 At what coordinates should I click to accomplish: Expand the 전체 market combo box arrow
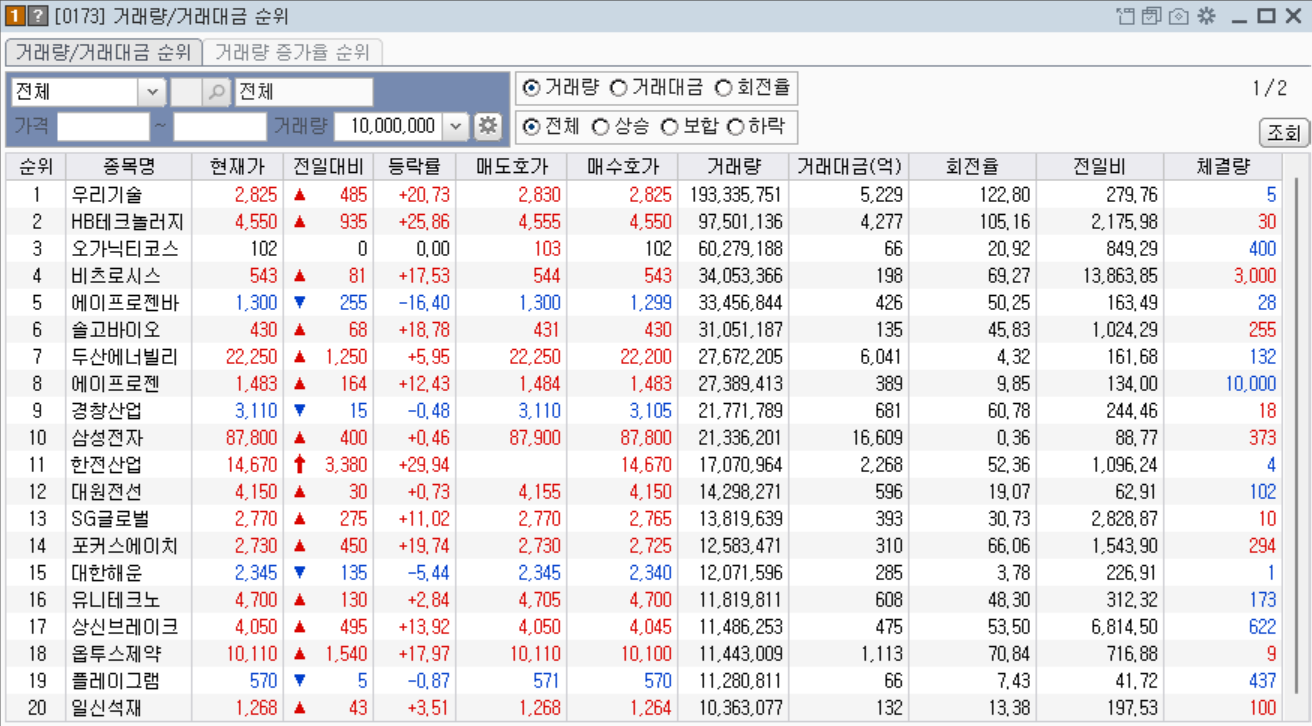(x=152, y=92)
